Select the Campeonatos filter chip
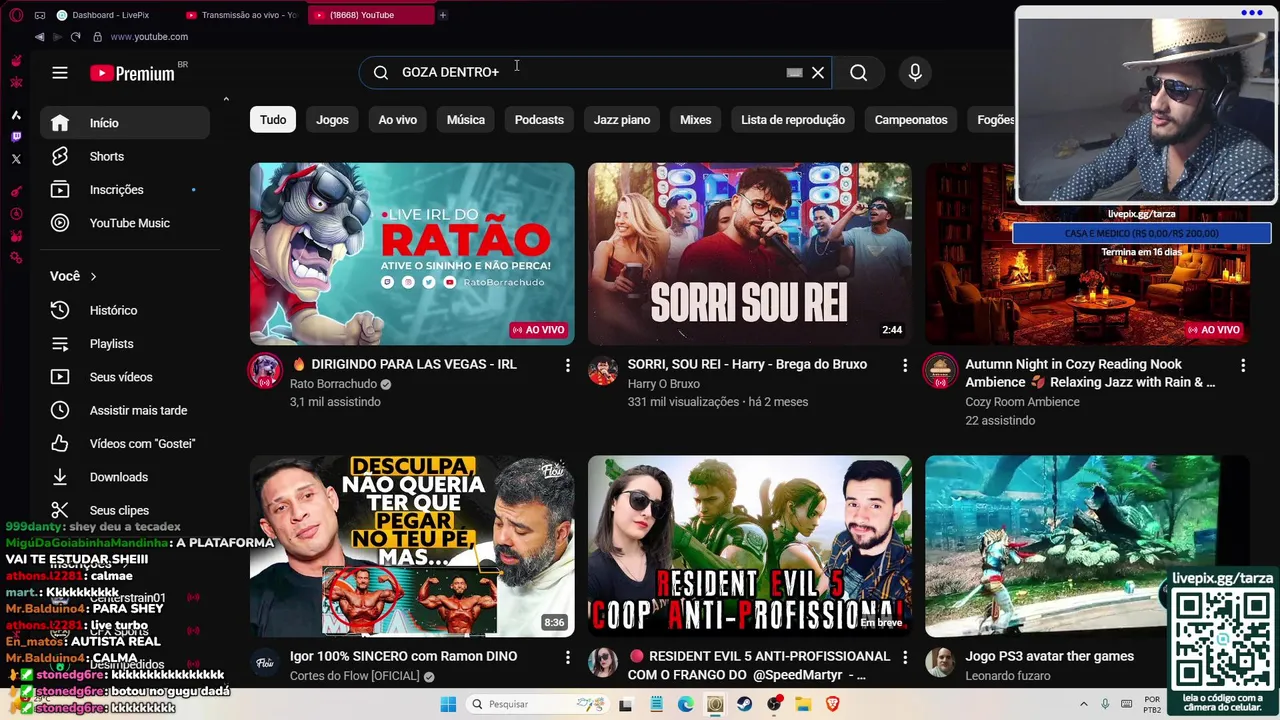1280x720 pixels. (910, 120)
